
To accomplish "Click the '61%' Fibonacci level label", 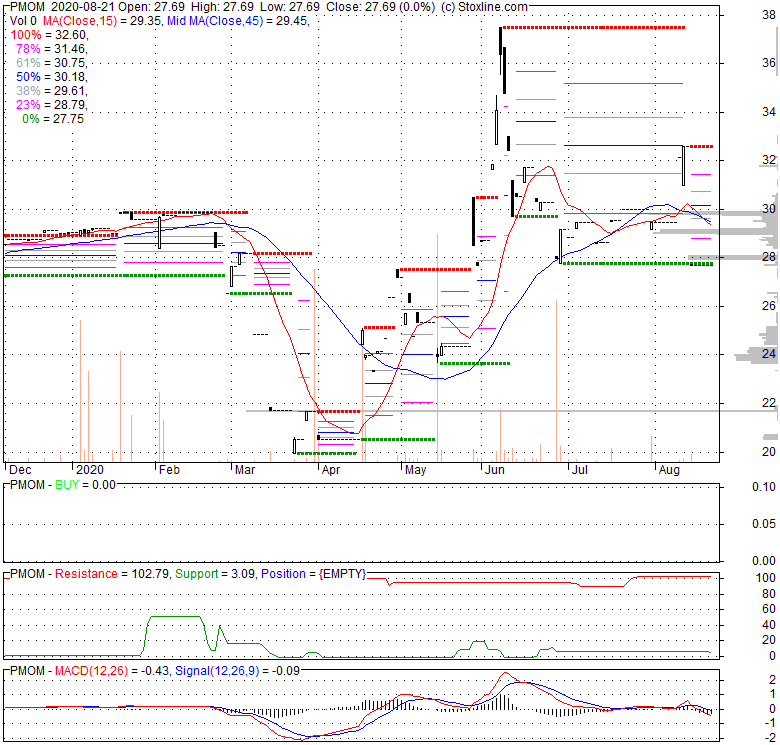I will point(28,63).
